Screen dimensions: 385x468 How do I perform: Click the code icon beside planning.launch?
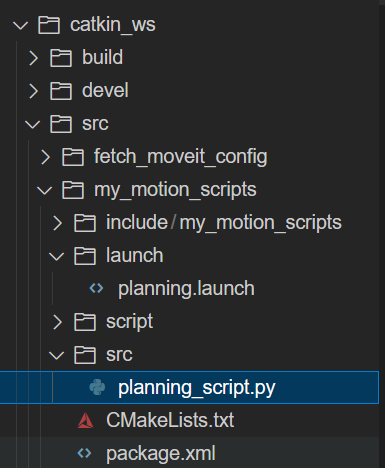(x=96, y=288)
